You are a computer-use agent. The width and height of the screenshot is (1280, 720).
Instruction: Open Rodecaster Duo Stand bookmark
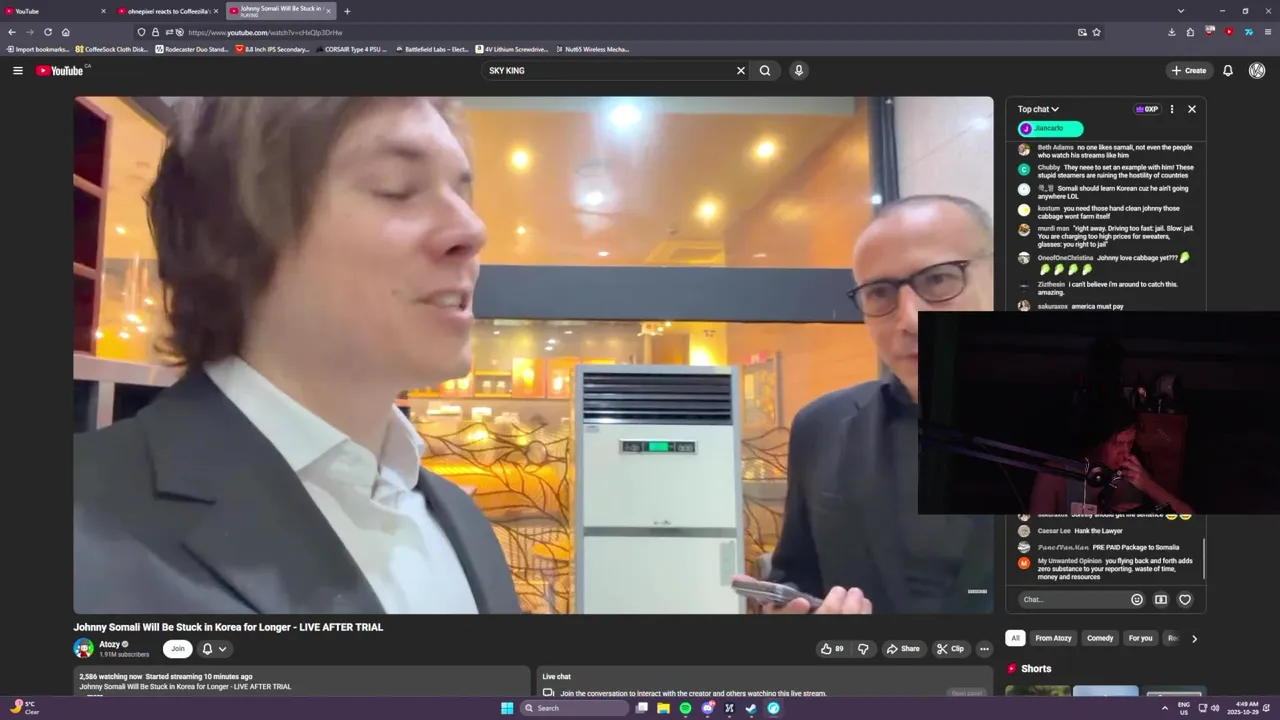tap(192, 49)
